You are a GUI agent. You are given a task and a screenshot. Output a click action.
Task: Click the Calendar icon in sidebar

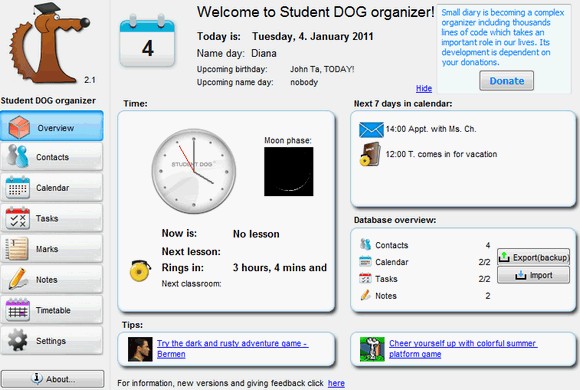pos(17,187)
